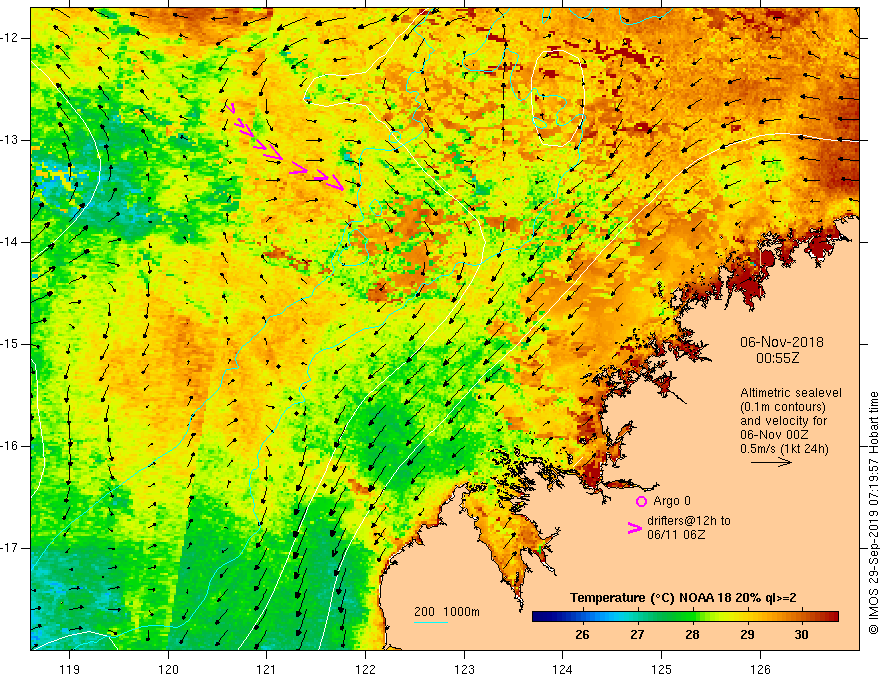This screenshot has width=880, height=680.
Task: Click the '200 1000m' depth legend text
Action: [447, 612]
